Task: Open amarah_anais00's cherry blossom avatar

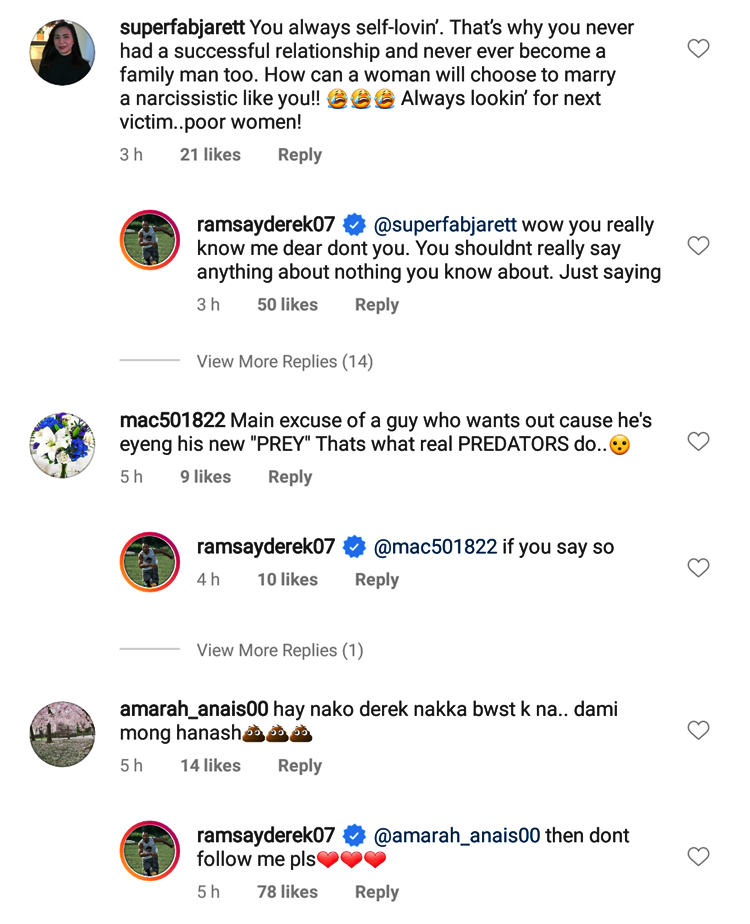Action: (x=62, y=734)
